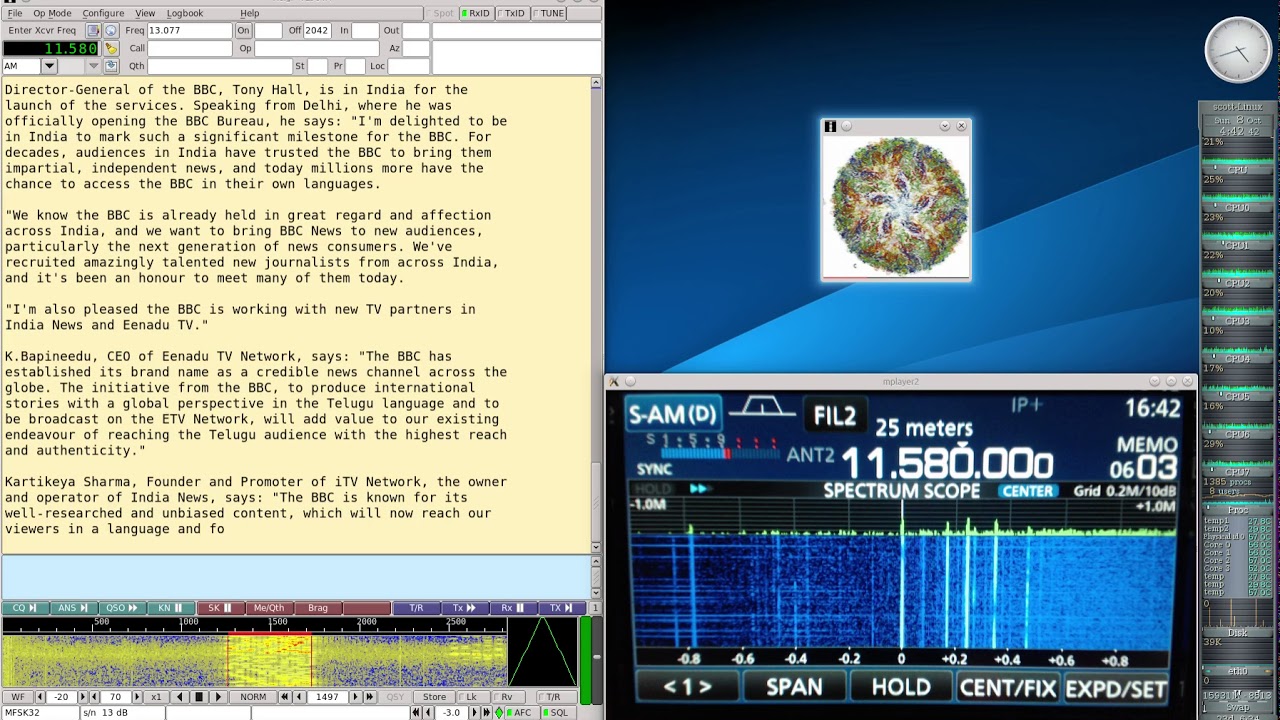This screenshot has width=1280, height=720.
Task: Click the broom clear-QSO icon next to Call
Action: point(111,48)
